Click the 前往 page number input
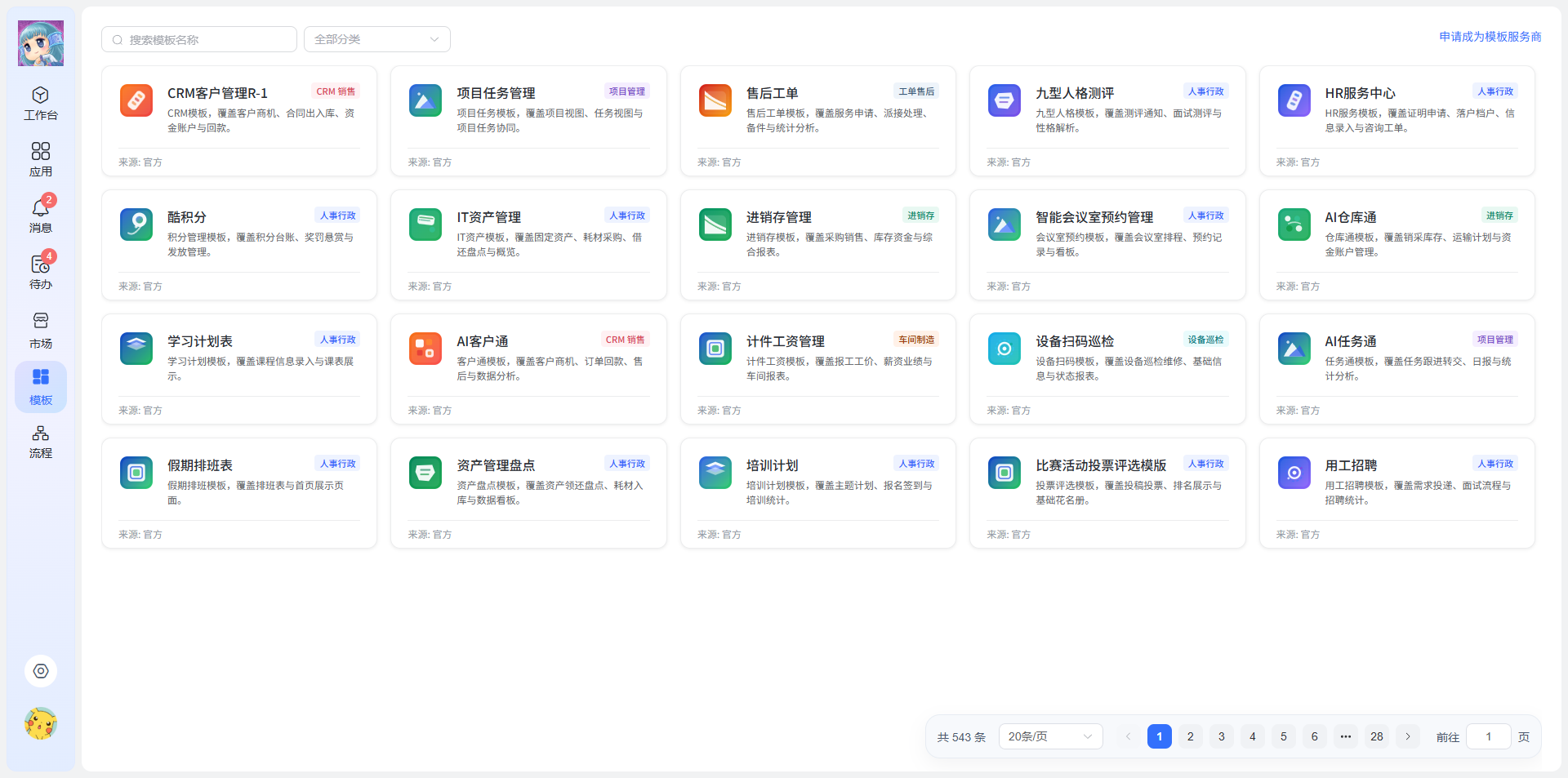This screenshot has height=778, width=1568. 1488,736
